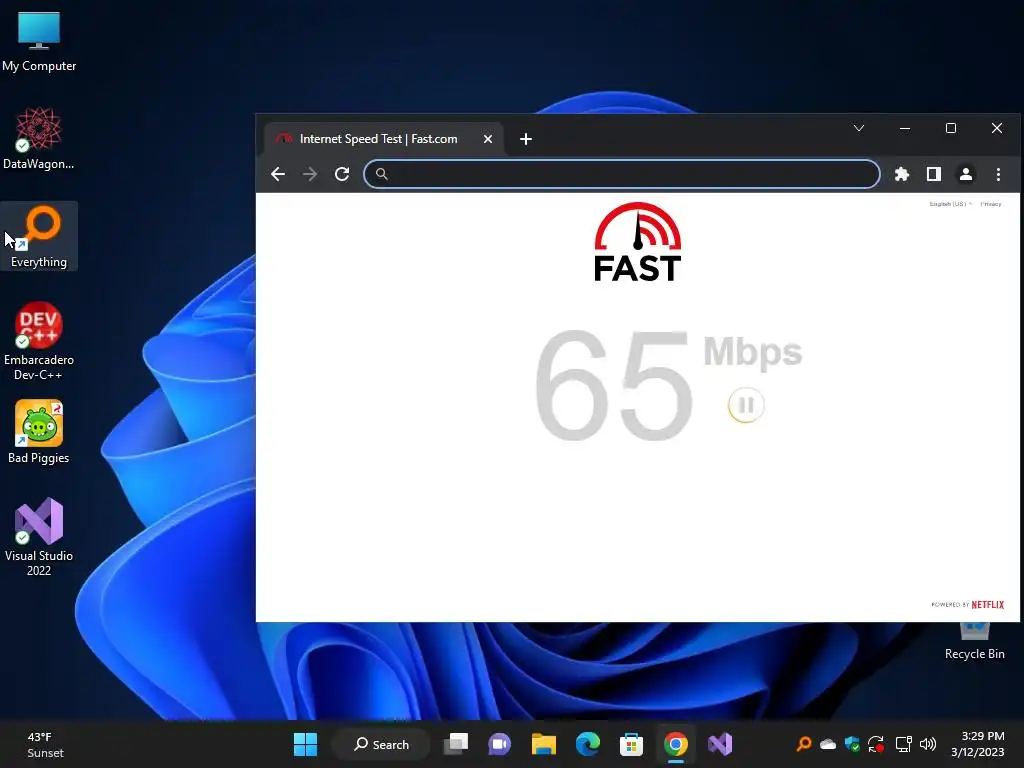Open File Explorer from taskbar
1024x768 pixels.
click(x=543, y=744)
